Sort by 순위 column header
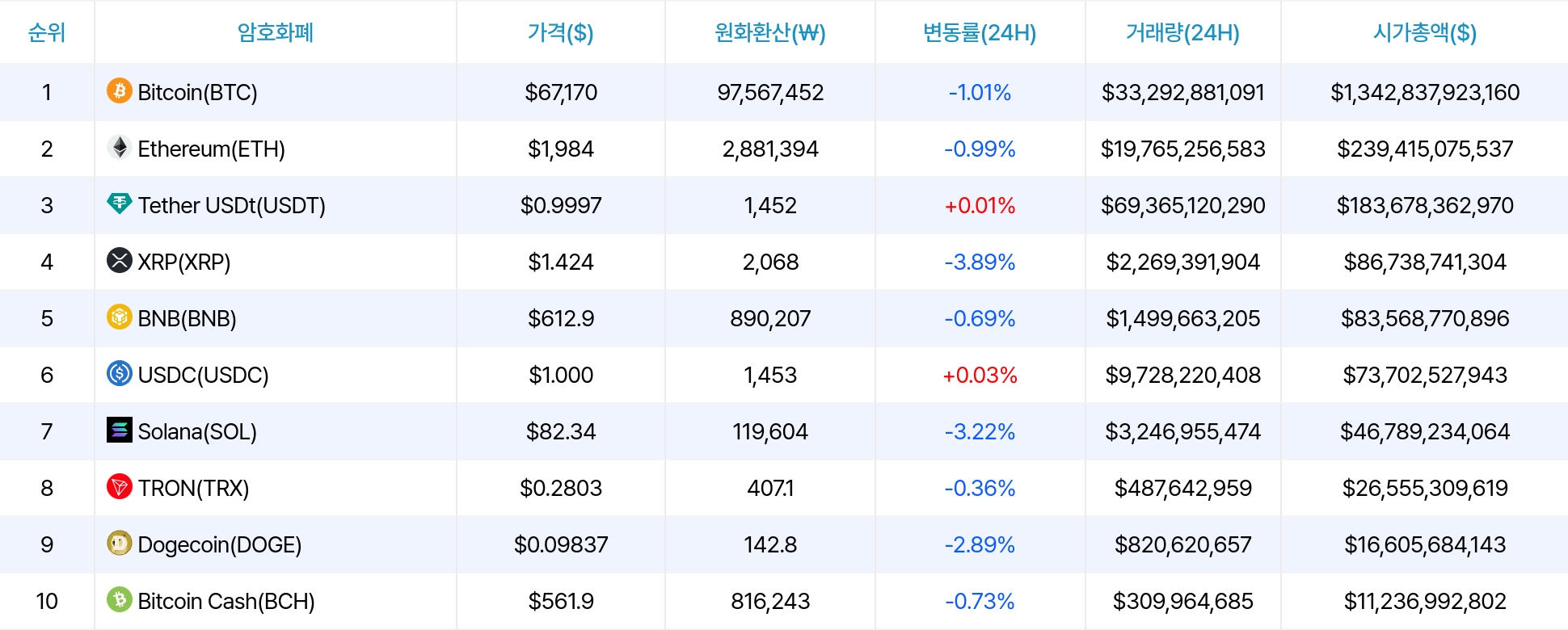1568x630 pixels. tap(47, 32)
